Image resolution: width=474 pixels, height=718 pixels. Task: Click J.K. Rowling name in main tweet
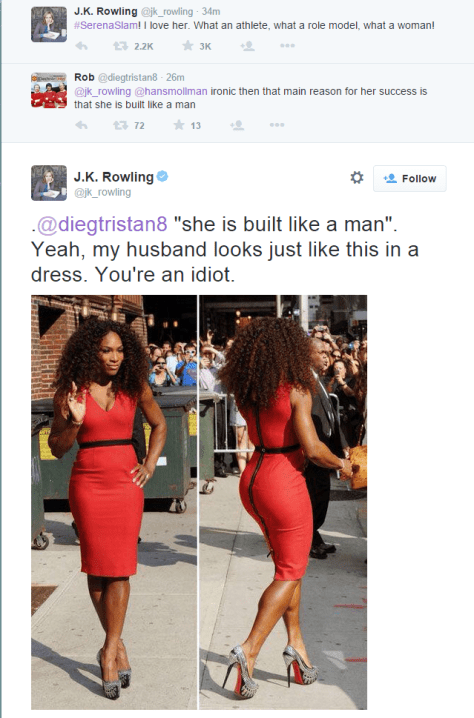point(114,177)
